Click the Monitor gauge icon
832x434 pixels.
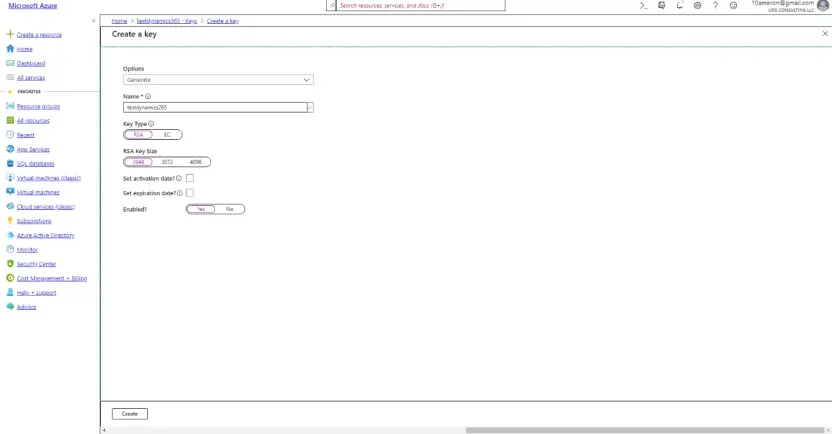10,249
